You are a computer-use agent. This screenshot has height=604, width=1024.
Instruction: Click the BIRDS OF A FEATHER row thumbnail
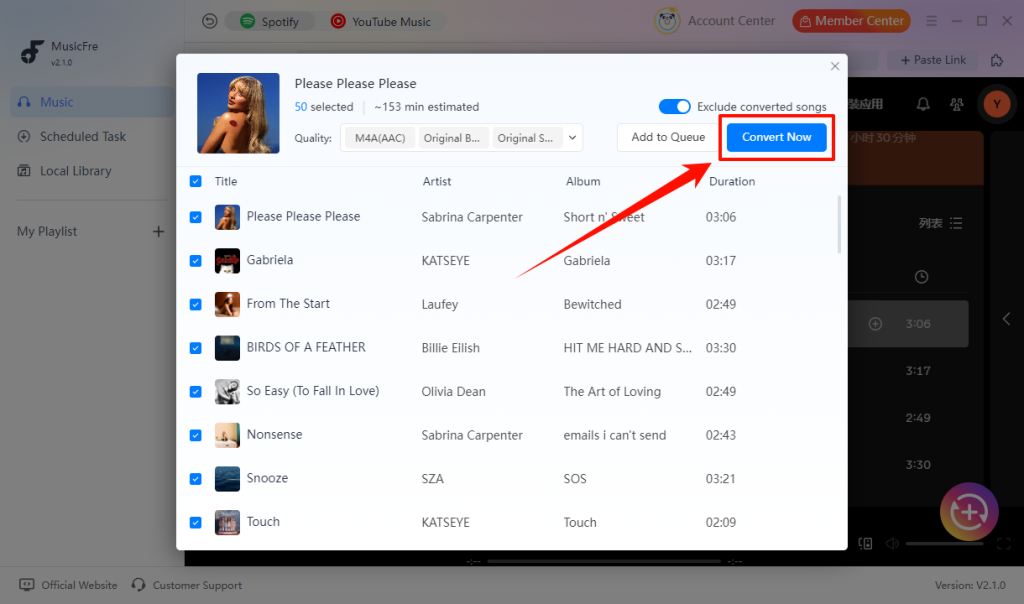pos(227,348)
